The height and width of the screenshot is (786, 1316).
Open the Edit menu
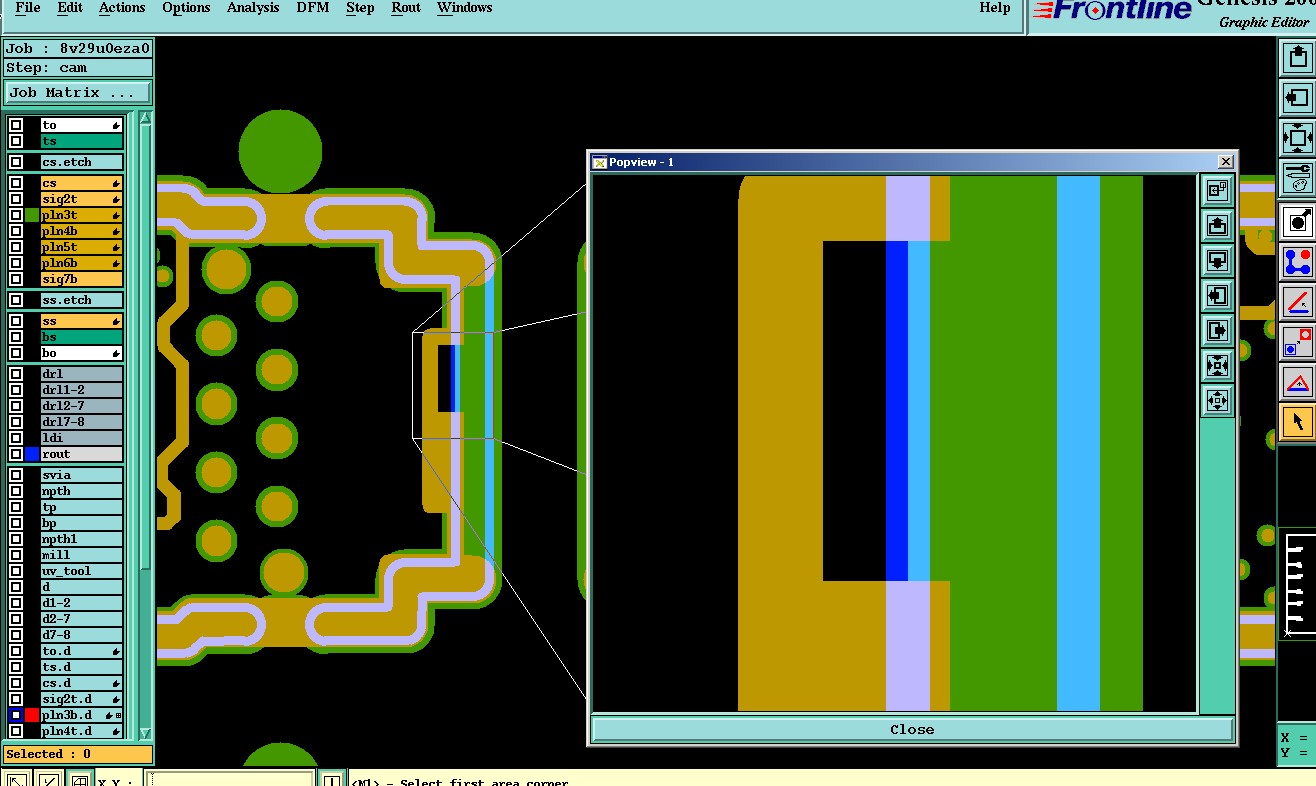[70, 8]
